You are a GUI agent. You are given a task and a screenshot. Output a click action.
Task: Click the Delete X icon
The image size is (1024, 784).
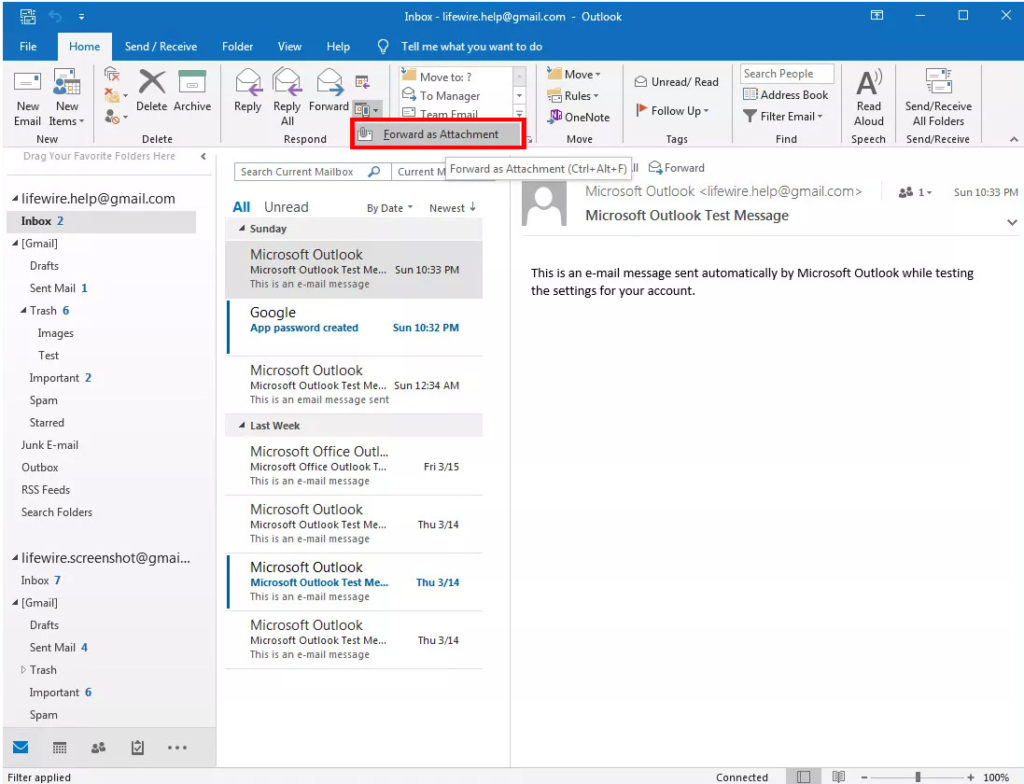152,82
